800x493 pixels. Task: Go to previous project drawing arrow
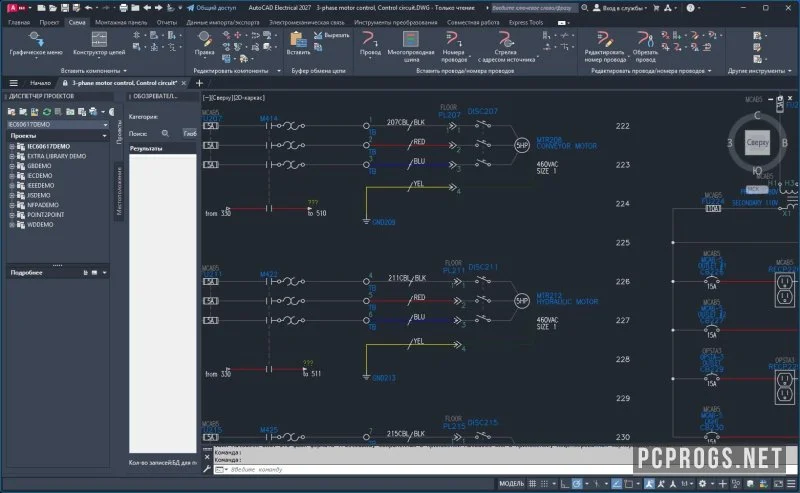[147, 8]
